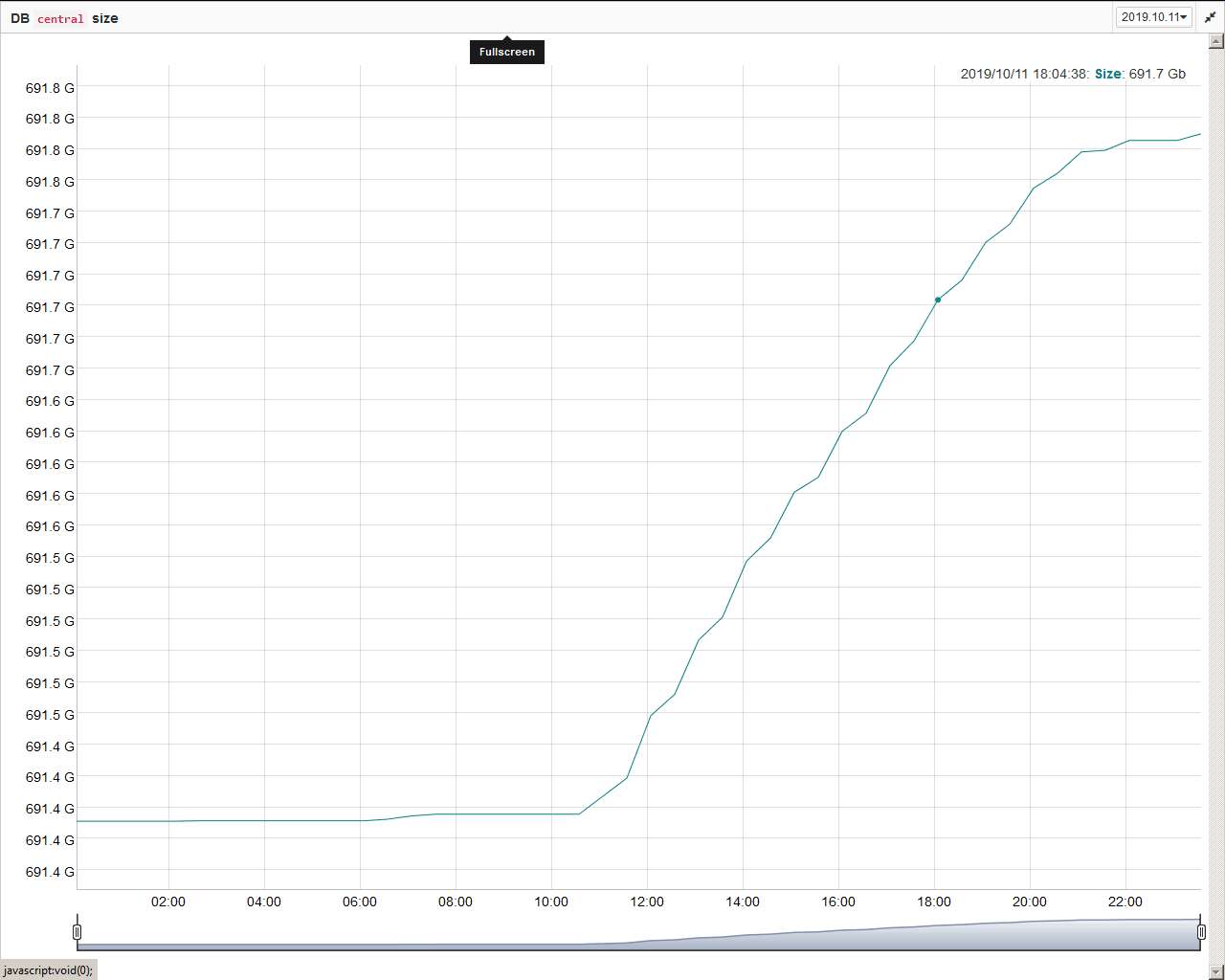Click the 'central' database name in title

click(60, 18)
